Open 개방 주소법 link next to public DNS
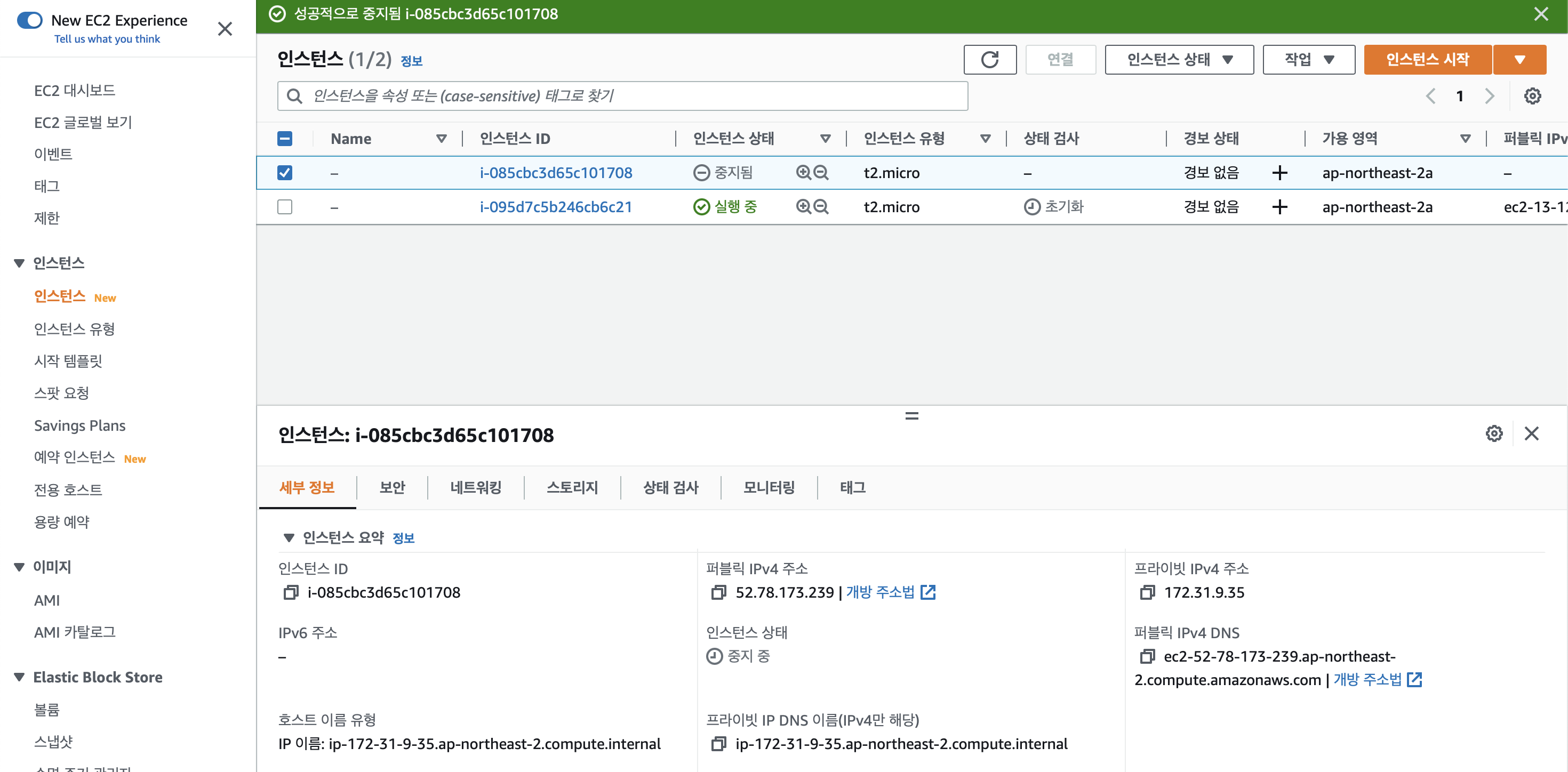1568x772 pixels. (x=1378, y=680)
